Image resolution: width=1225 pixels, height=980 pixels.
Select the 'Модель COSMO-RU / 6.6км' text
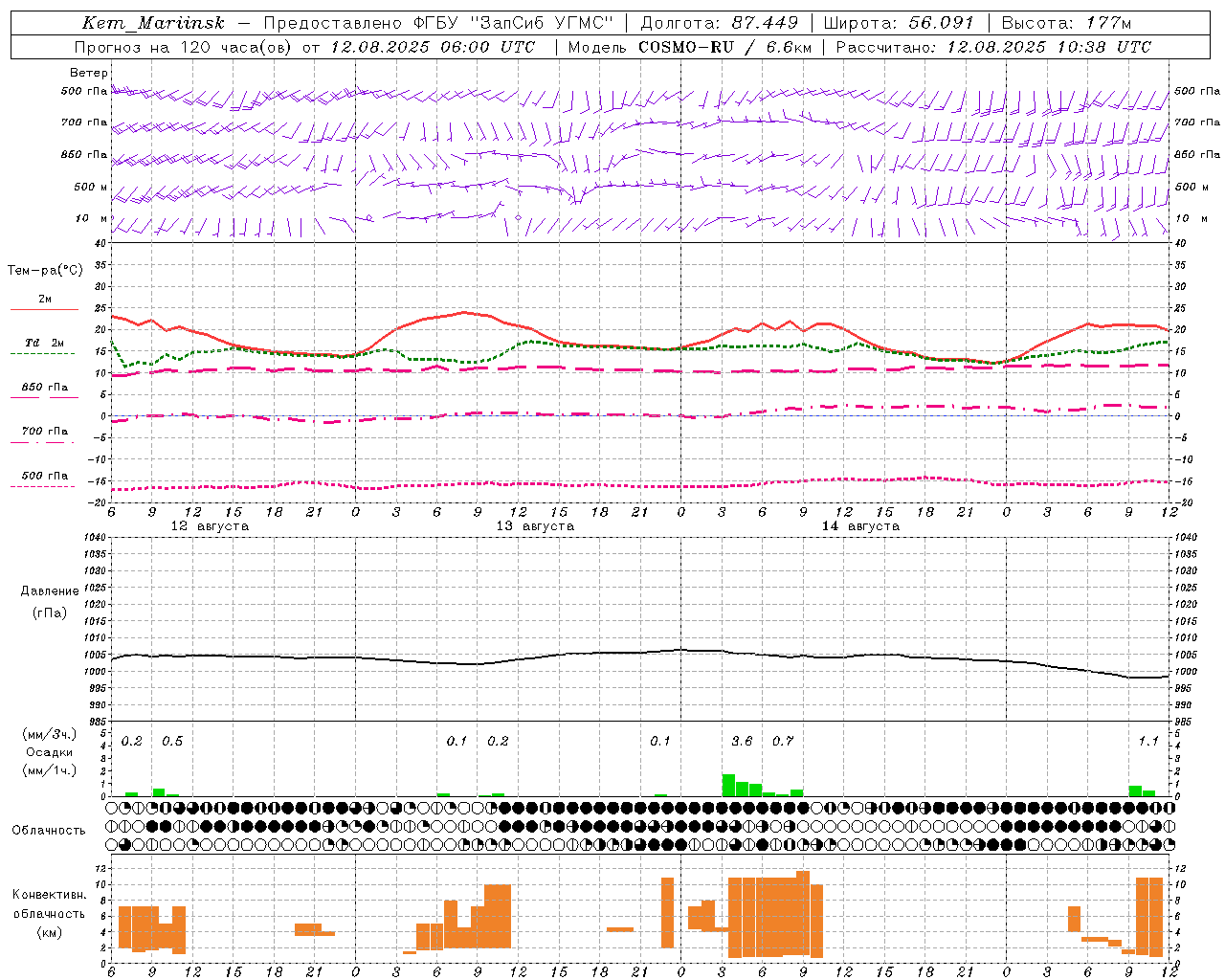click(x=690, y=47)
